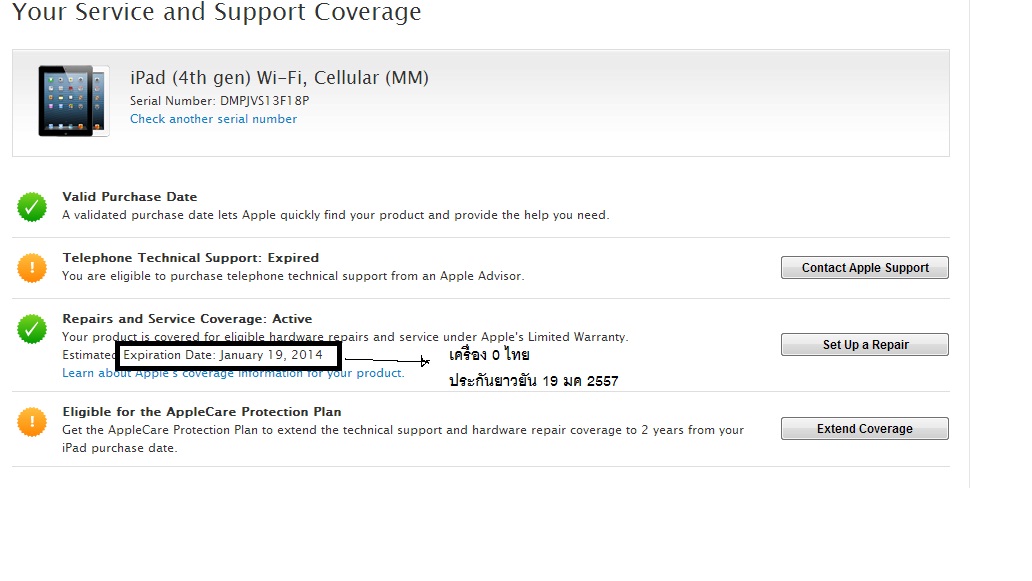Click 'Repairs and Service Coverage: Active' heading
The height and width of the screenshot is (581, 1032).
(188, 319)
